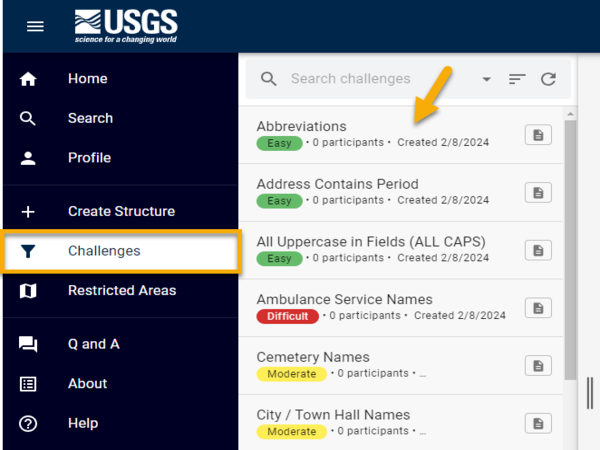The height and width of the screenshot is (450, 600).
Task: Click the Challenges filter funnel icon
Action: (x=28, y=251)
